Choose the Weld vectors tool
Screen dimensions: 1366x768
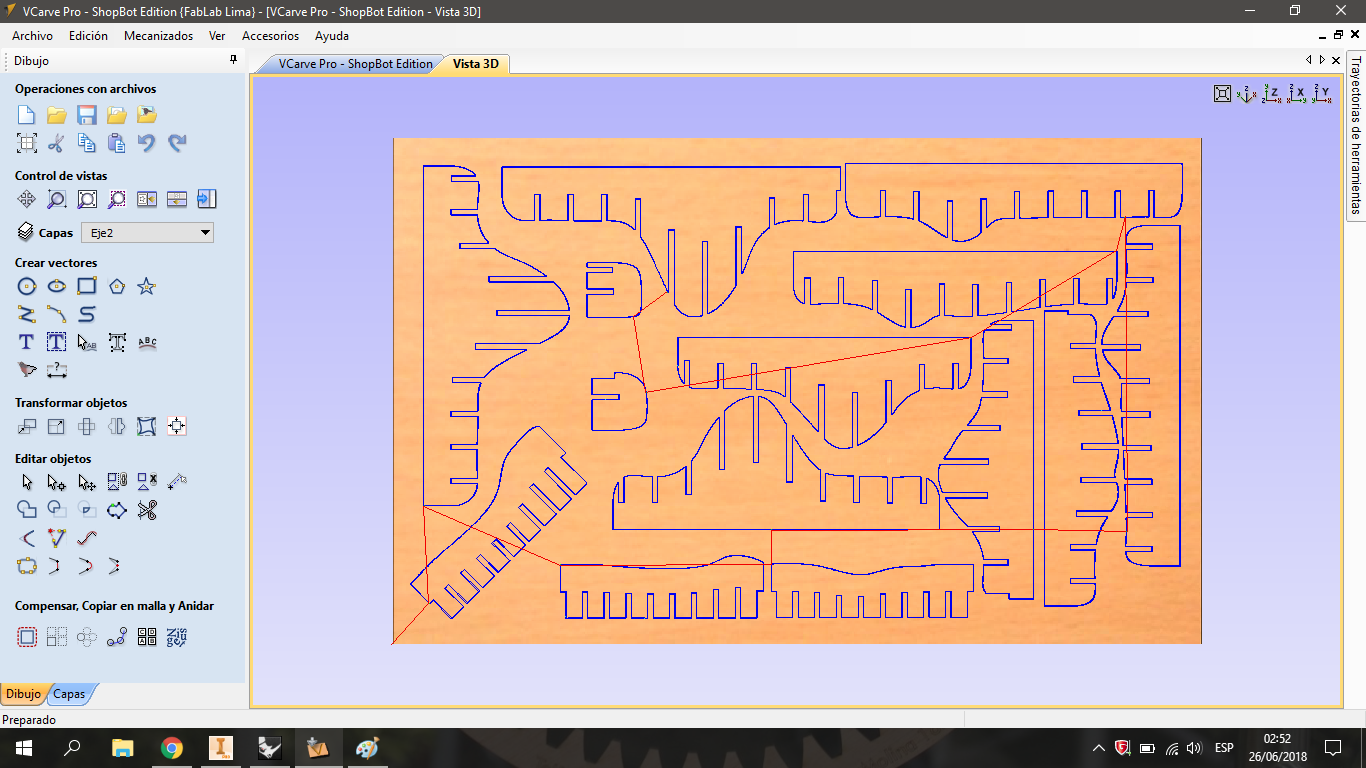coord(27,510)
